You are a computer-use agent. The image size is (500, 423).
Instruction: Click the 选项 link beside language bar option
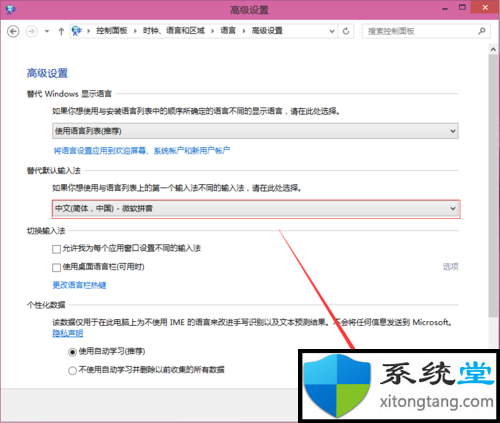click(450, 267)
